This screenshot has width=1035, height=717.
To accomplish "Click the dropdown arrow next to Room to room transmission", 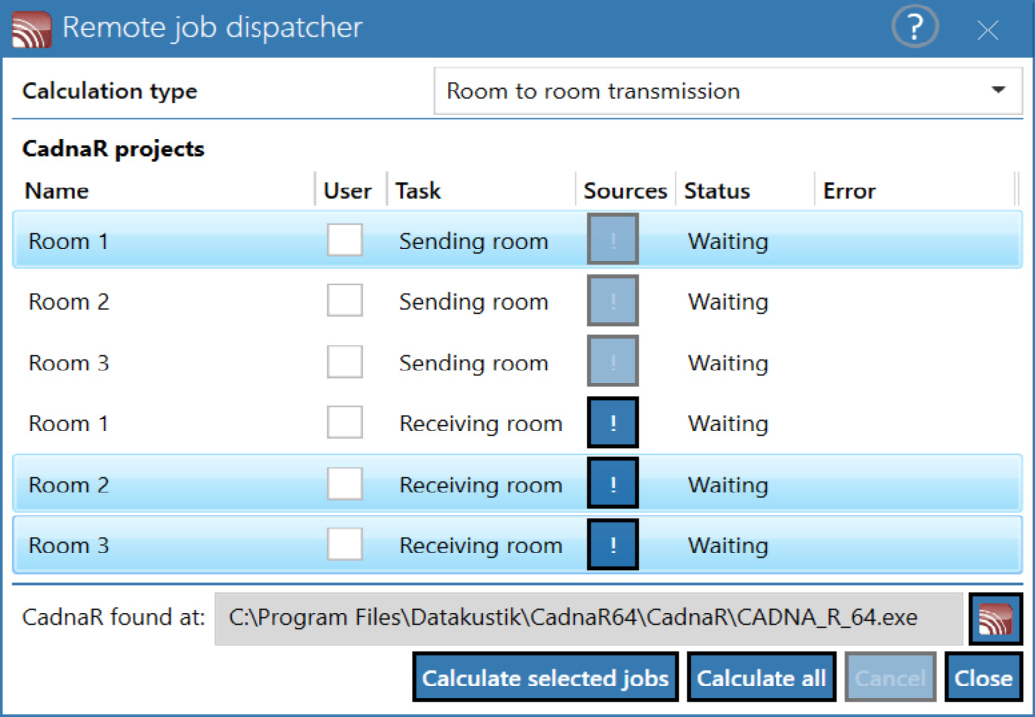I will pyautogui.click(x=998, y=90).
